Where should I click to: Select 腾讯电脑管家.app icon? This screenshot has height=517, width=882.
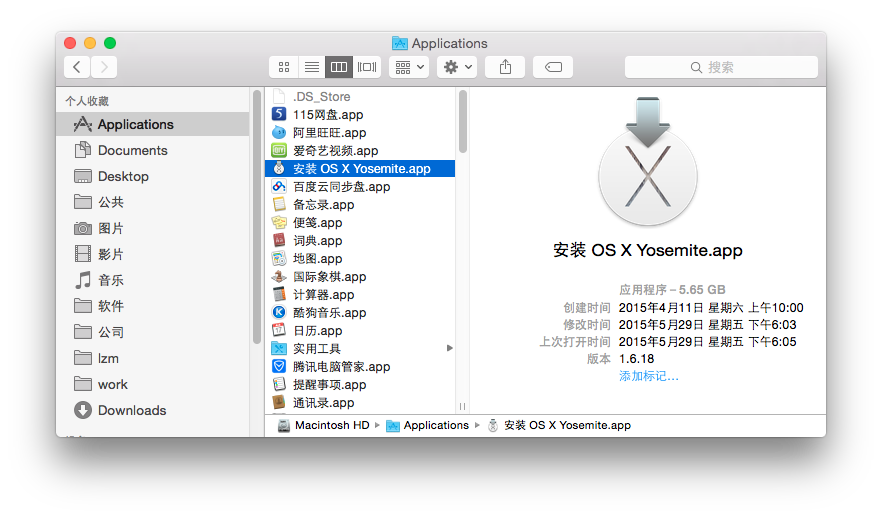[279, 366]
